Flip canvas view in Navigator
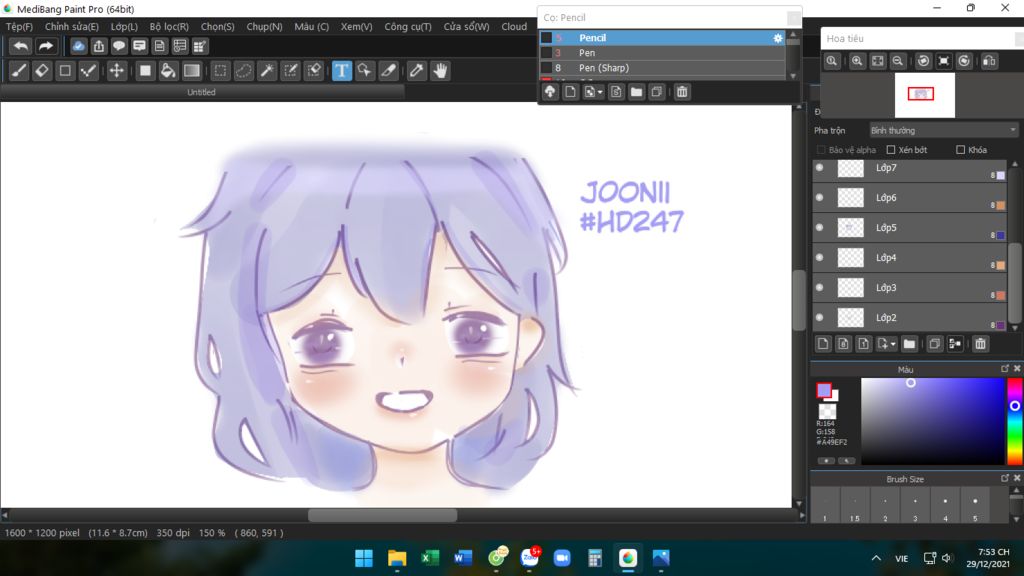 click(989, 61)
